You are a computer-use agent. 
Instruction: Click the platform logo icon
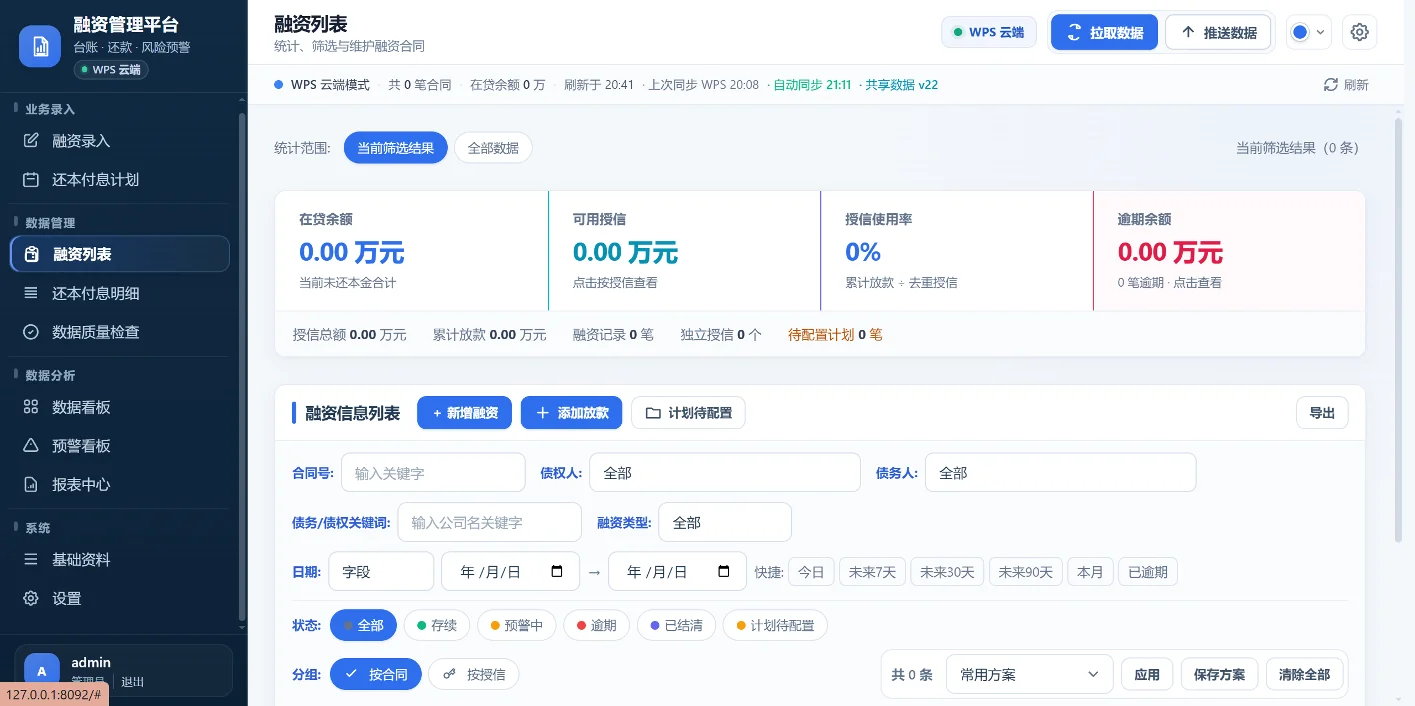[40, 46]
